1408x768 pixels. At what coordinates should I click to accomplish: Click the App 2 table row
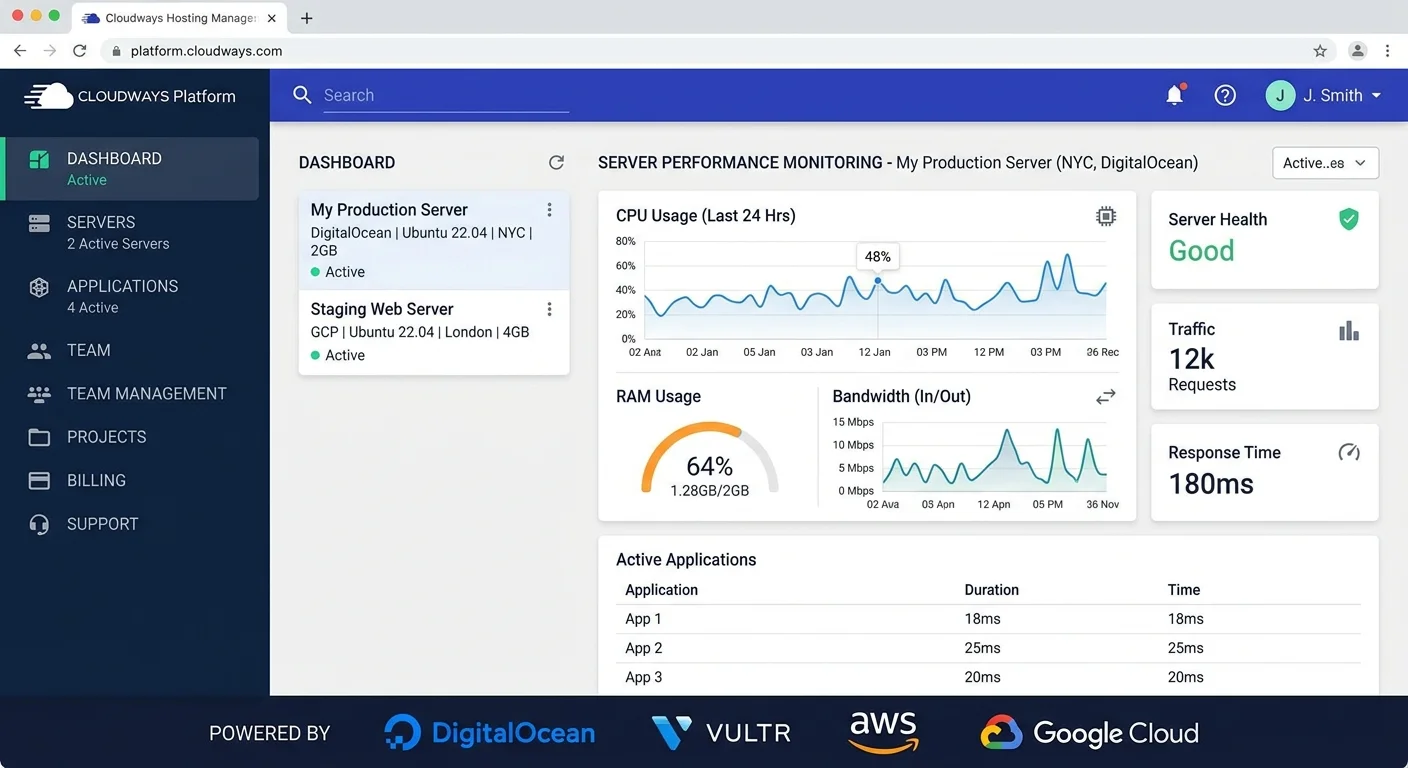(x=988, y=648)
